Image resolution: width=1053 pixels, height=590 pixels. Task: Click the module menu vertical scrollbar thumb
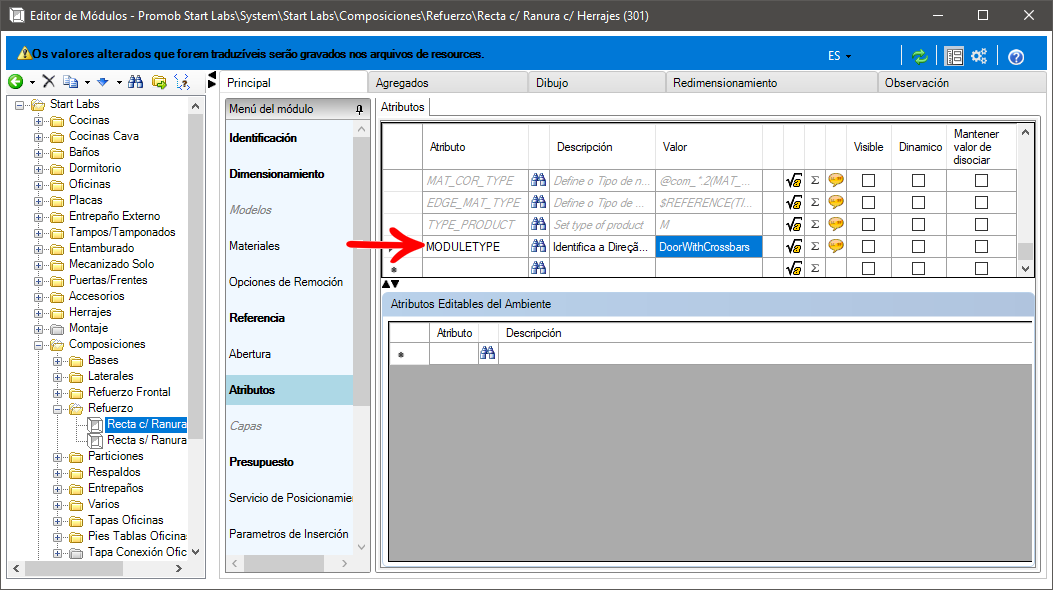pyautogui.click(x=361, y=272)
